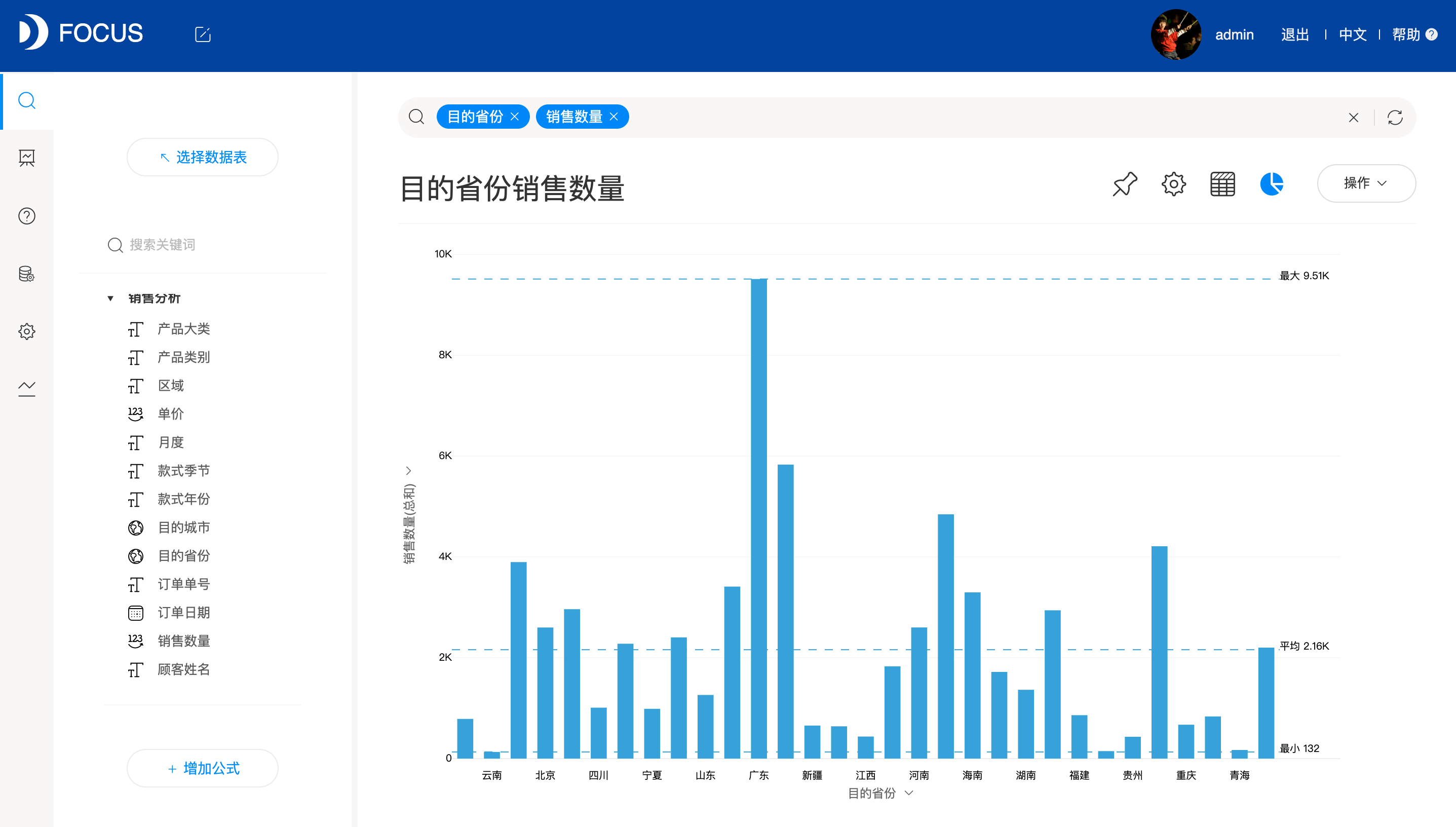Viewport: 1456px width, 827px height.
Task: Click the 云南 axis label
Action: pos(491,775)
